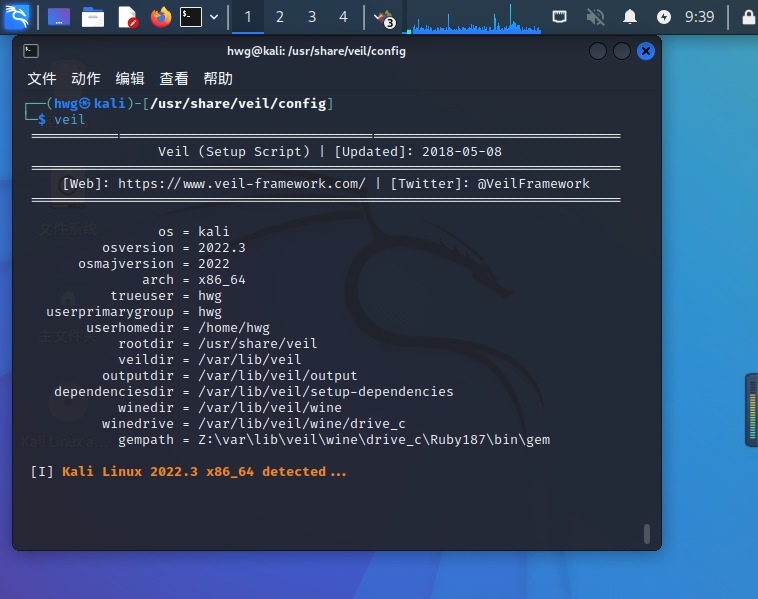Minimize the terminal window
This screenshot has height=599, width=758.
[x=598, y=51]
